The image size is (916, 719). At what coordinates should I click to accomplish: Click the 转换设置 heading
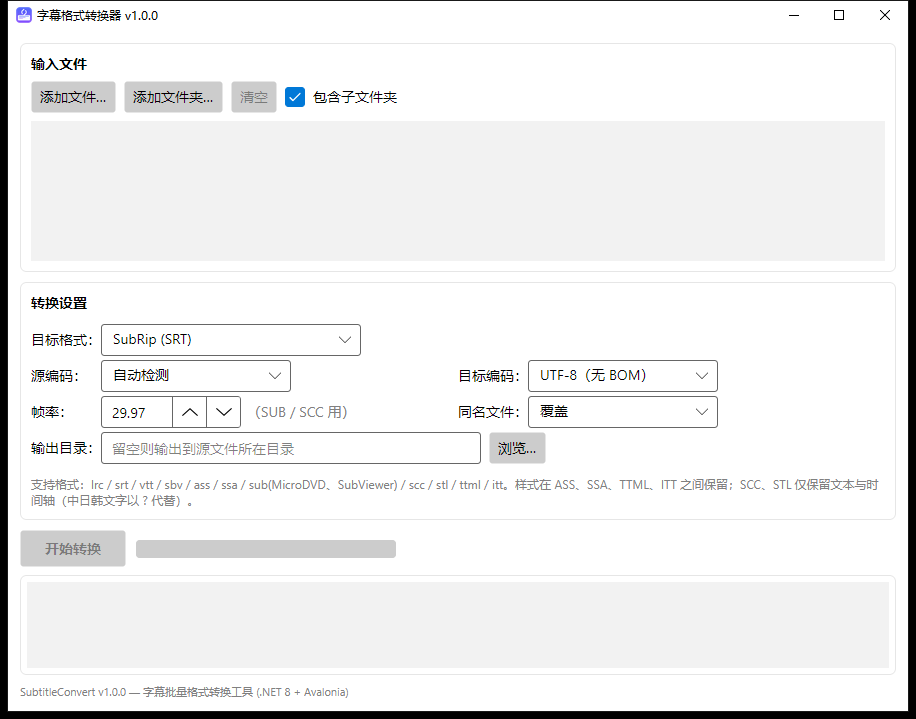click(x=59, y=303)
